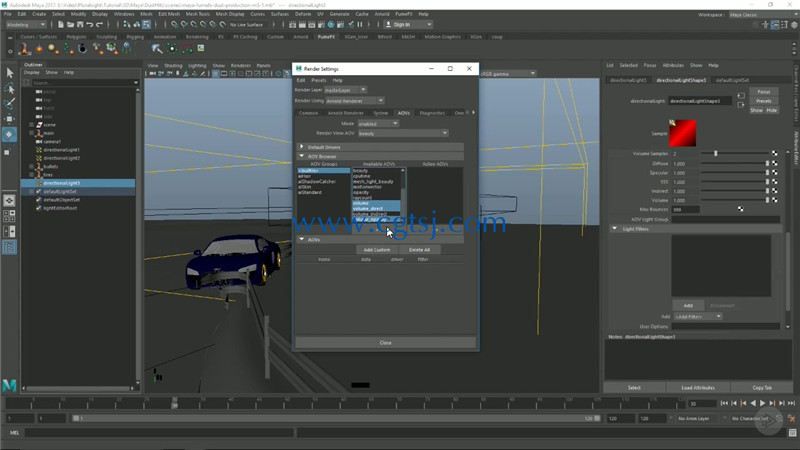This screenshot has width=800, height=450.
Task: Click the Redo arrow icon
Action: coord(99,24)
